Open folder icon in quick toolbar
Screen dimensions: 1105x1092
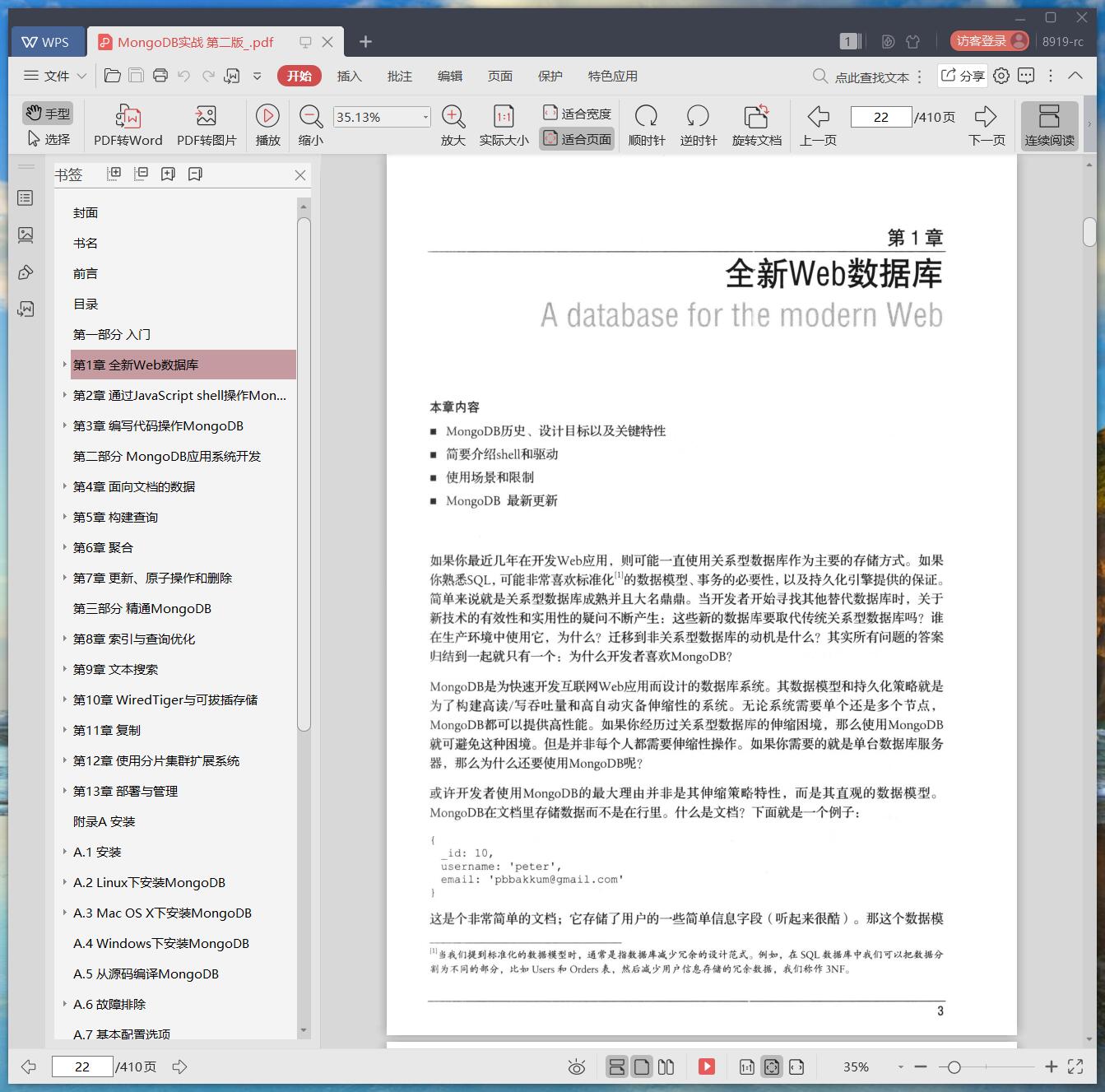tap(113, 76)
